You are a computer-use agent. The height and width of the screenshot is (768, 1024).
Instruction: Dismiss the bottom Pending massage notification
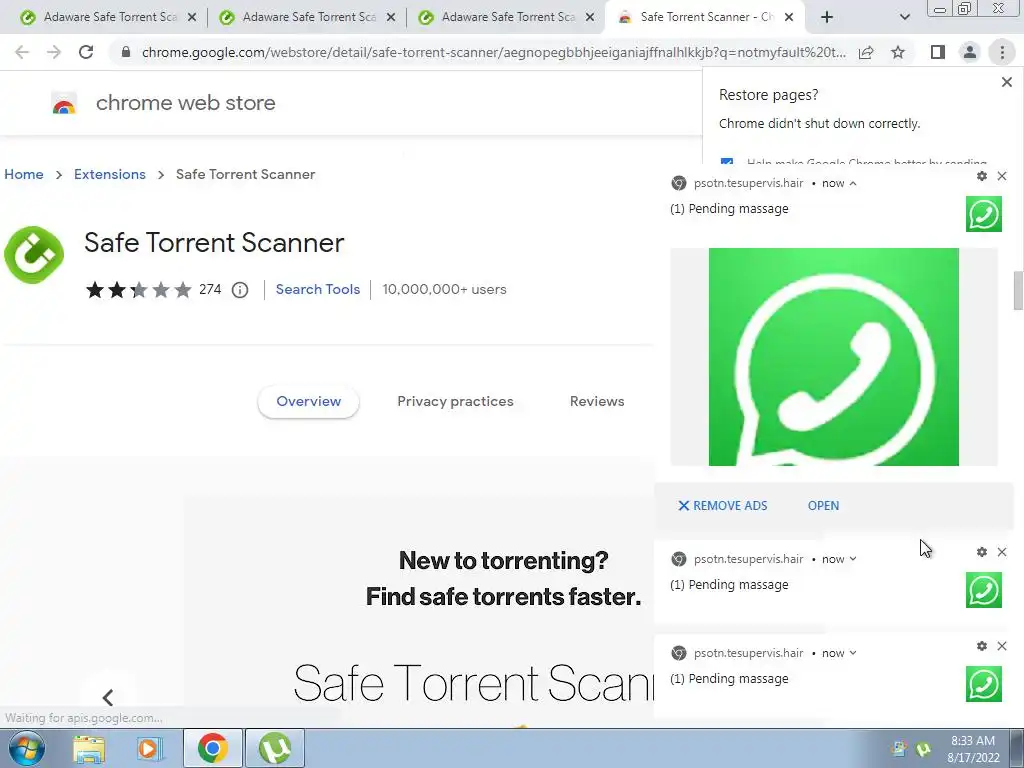pyautogui.click(x=1002, y=646)
